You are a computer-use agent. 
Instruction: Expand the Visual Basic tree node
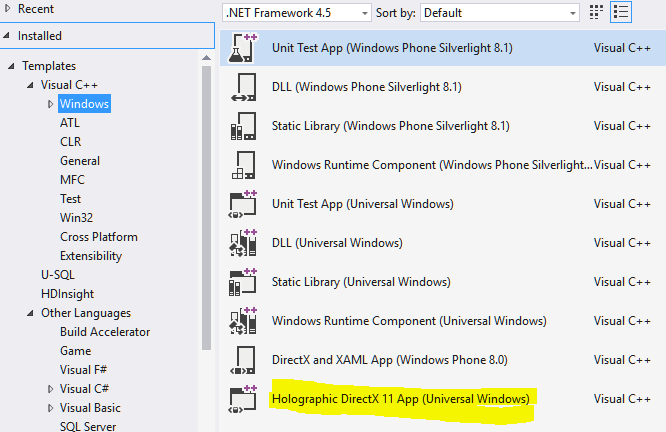[50, 408]
